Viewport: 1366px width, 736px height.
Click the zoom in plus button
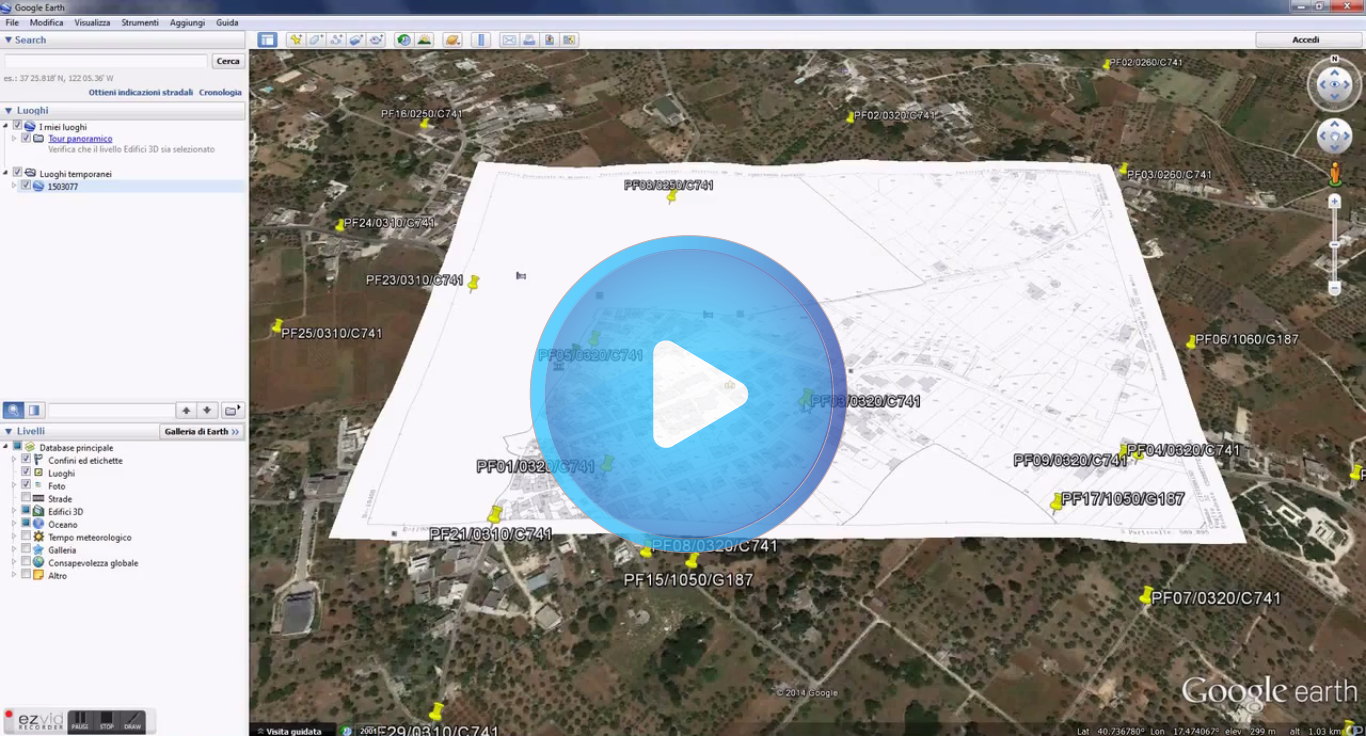click(1334, 202)
